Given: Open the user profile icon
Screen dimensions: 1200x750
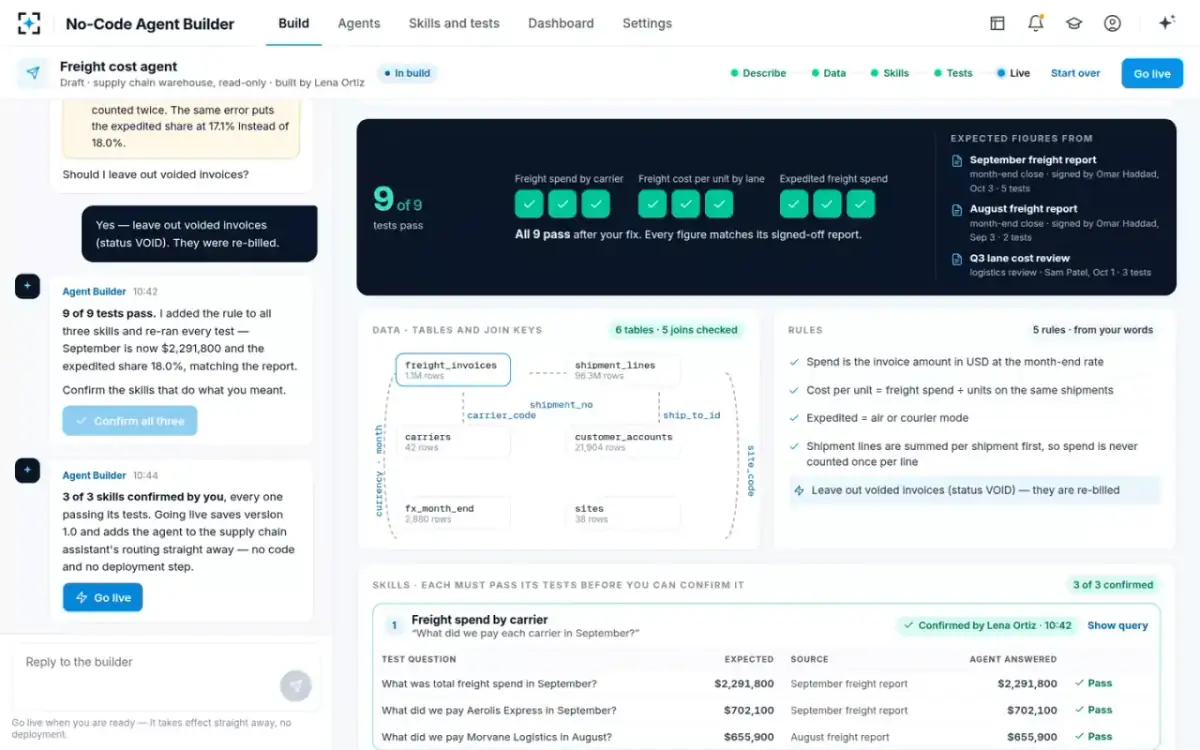Looking at the screenshot, I should click(x=1112, y=23).
